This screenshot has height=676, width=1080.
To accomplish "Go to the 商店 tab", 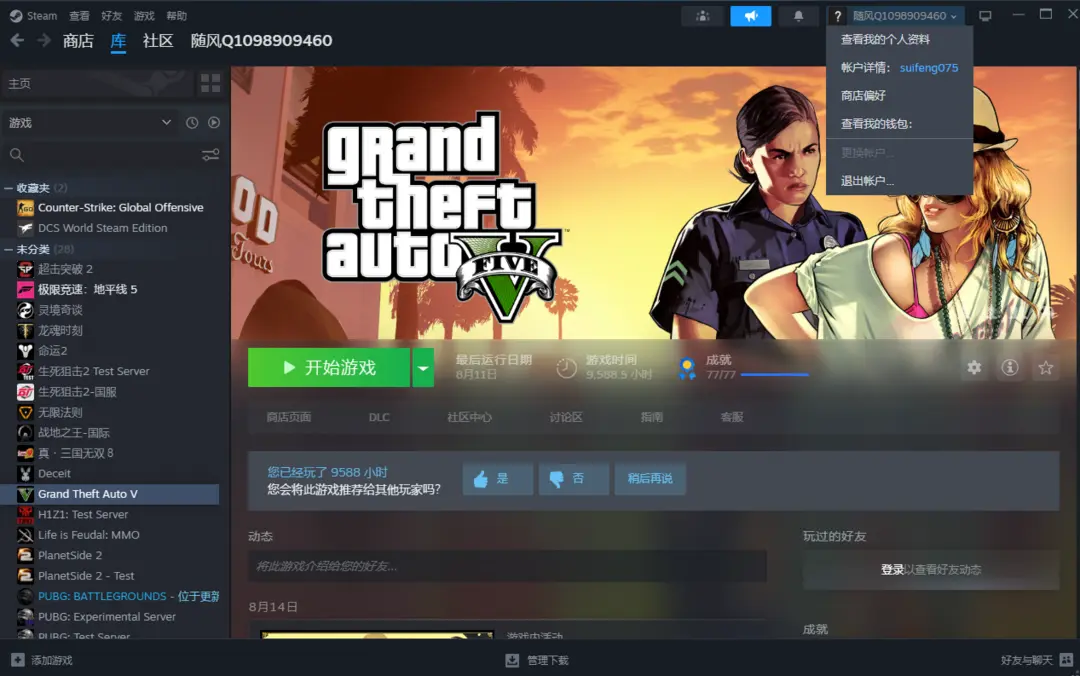I will click(x=78, y=41).
